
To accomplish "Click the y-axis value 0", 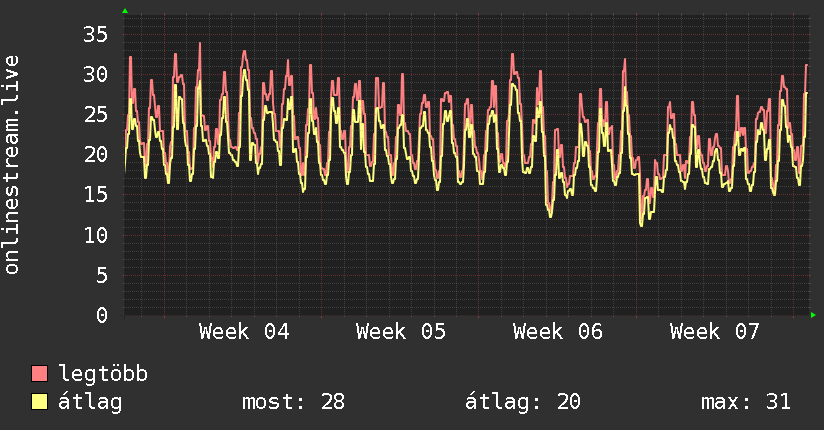I will click(102, 315).
